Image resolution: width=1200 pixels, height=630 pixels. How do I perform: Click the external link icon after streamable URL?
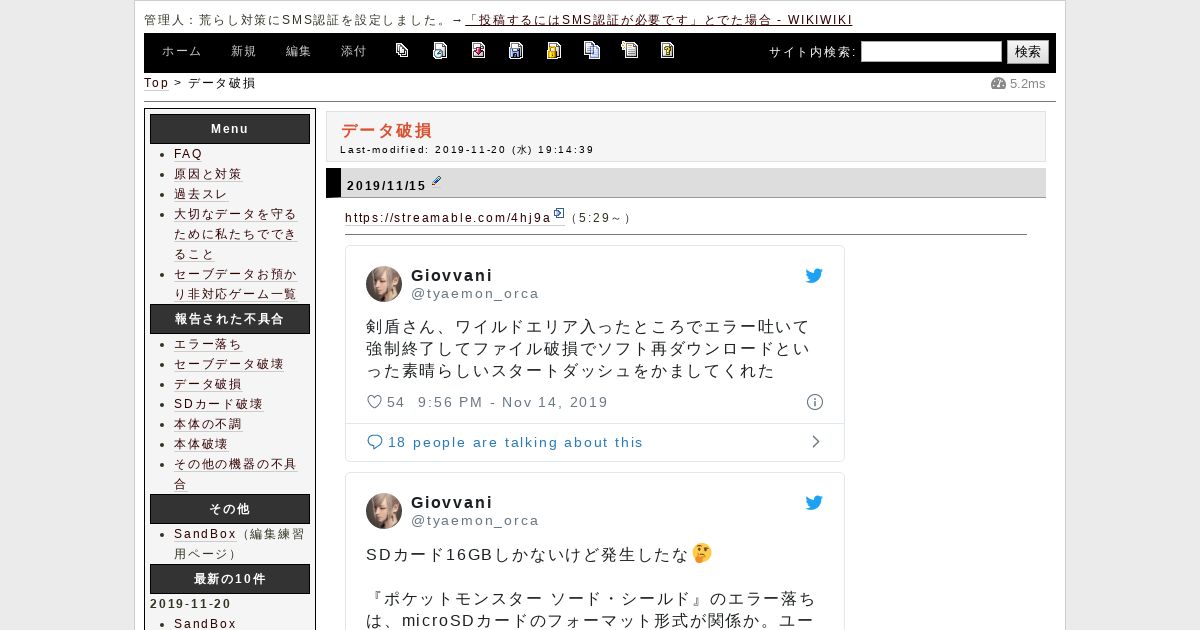(559, 213)
